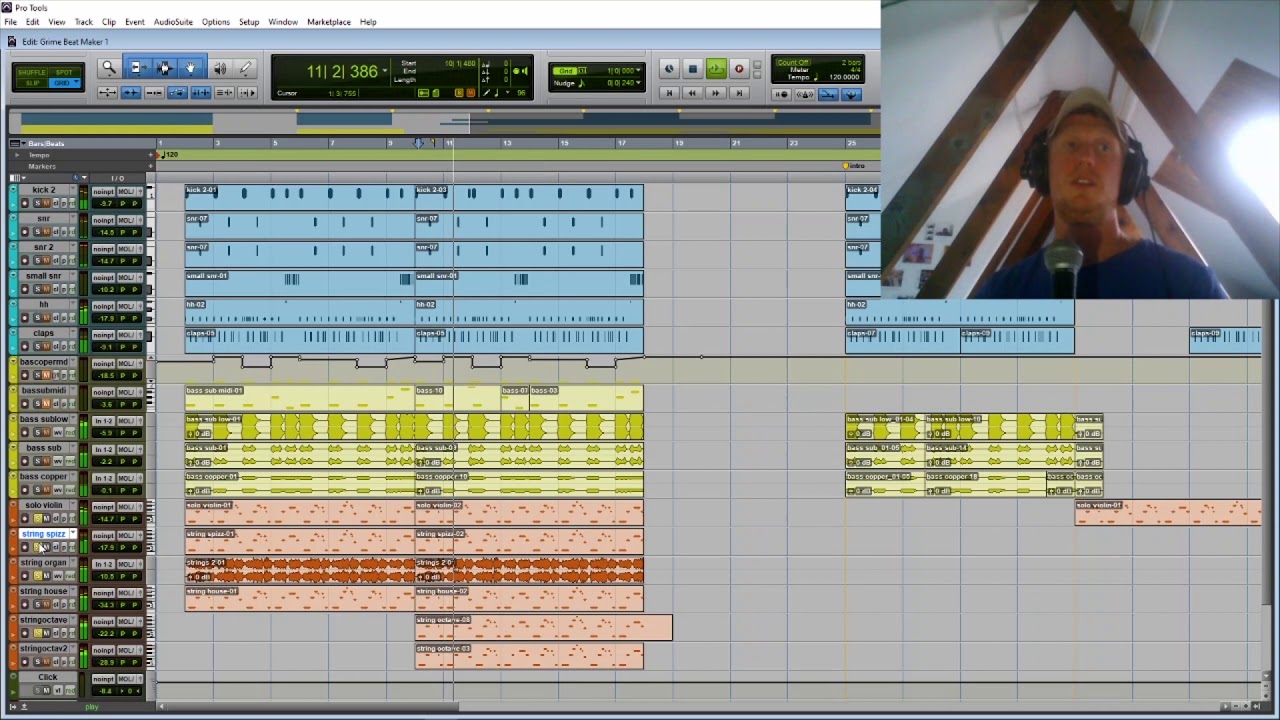Mute the small snr track

47,290
